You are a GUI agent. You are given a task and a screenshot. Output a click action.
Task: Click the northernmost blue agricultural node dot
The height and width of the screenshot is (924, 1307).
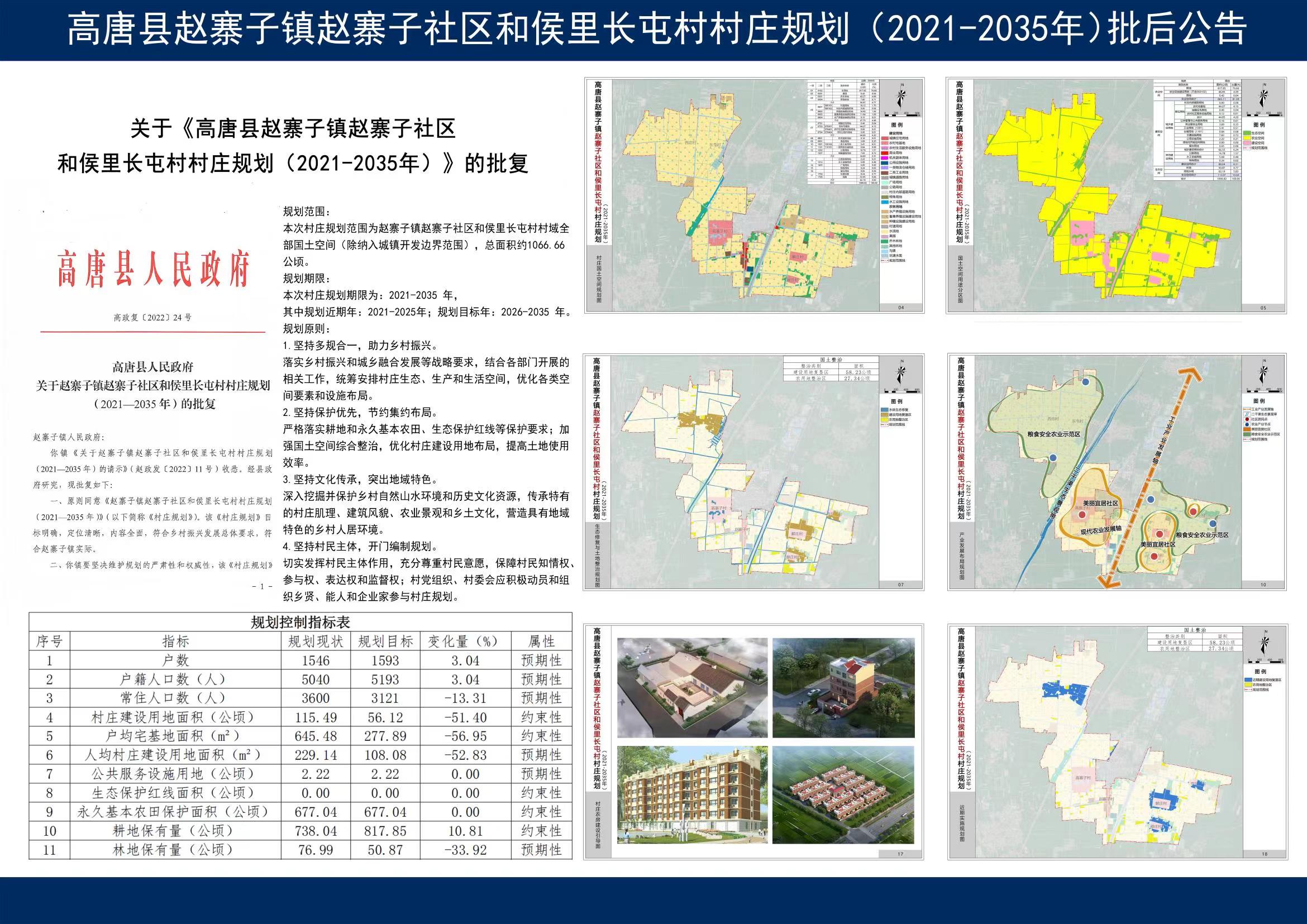(x=1086, y=382)
